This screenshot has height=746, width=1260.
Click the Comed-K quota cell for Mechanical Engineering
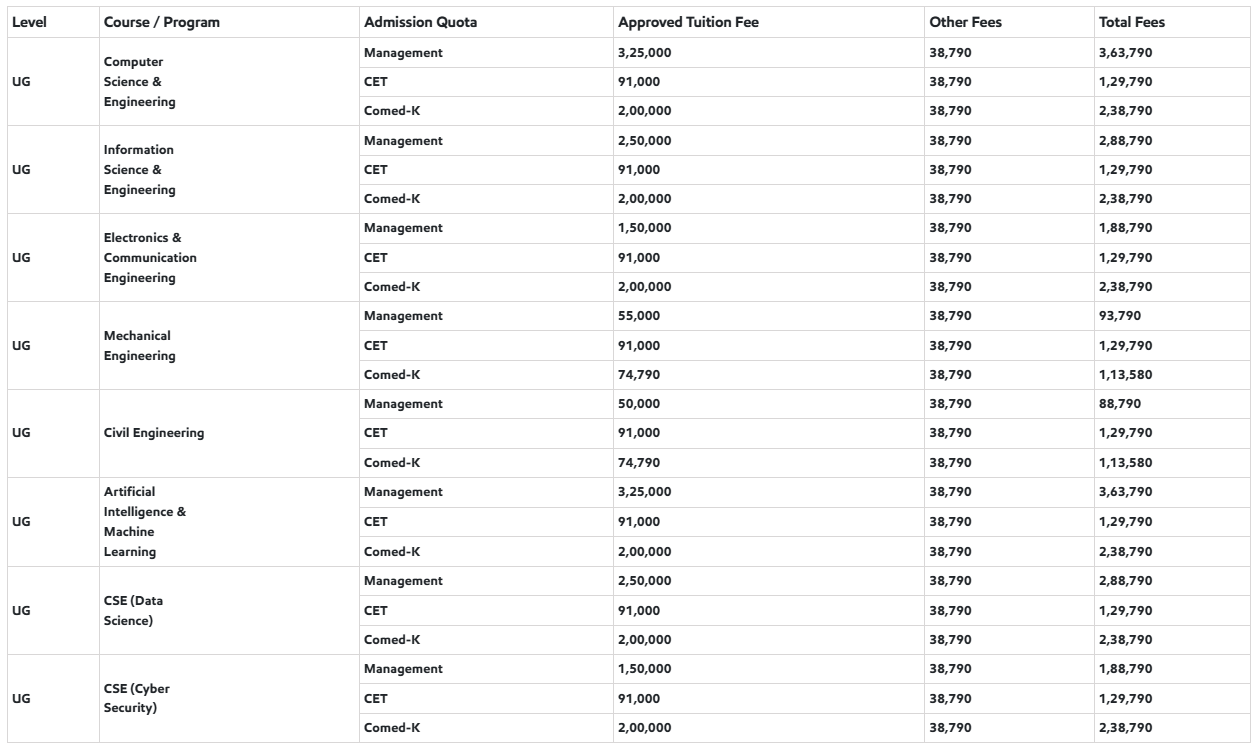coord(392,374)
